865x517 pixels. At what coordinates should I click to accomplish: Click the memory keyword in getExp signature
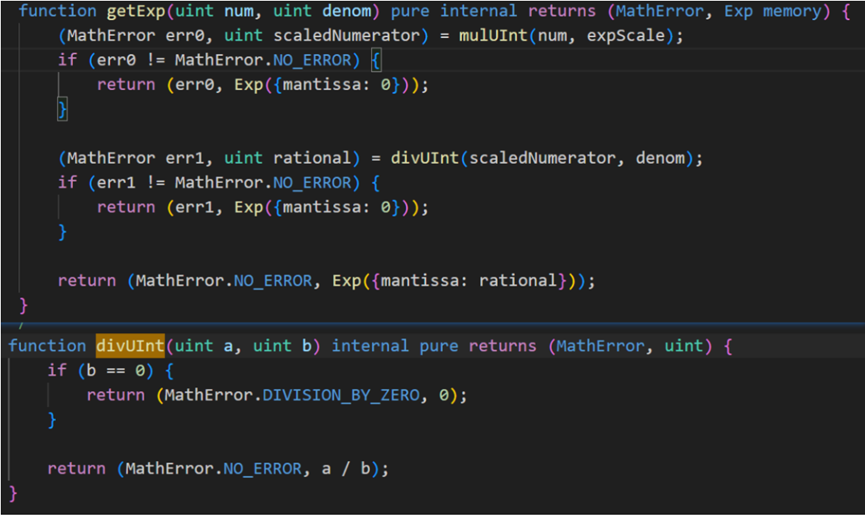pyautogui.click(x=792, y=11)
